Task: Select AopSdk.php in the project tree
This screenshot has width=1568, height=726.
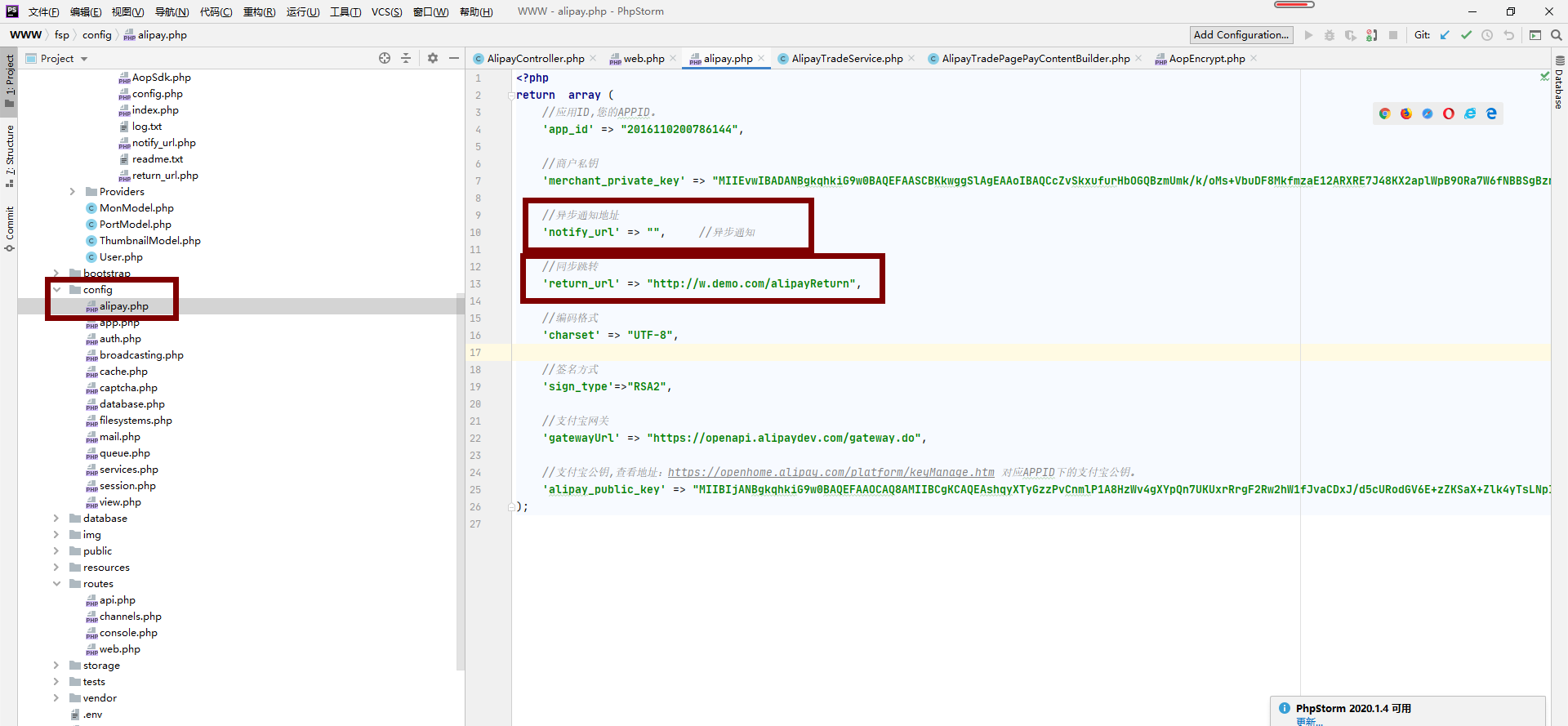Action: tap(161, 78)
